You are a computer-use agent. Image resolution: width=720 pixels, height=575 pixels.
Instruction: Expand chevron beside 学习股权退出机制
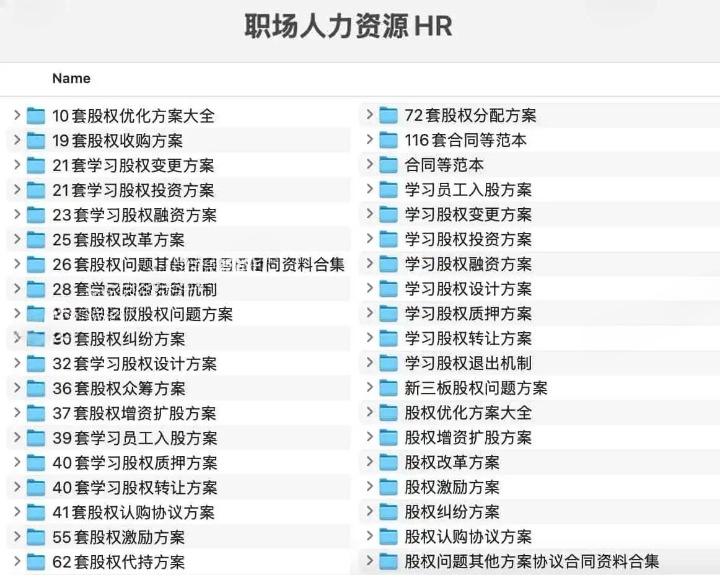[x=369, y=364]
